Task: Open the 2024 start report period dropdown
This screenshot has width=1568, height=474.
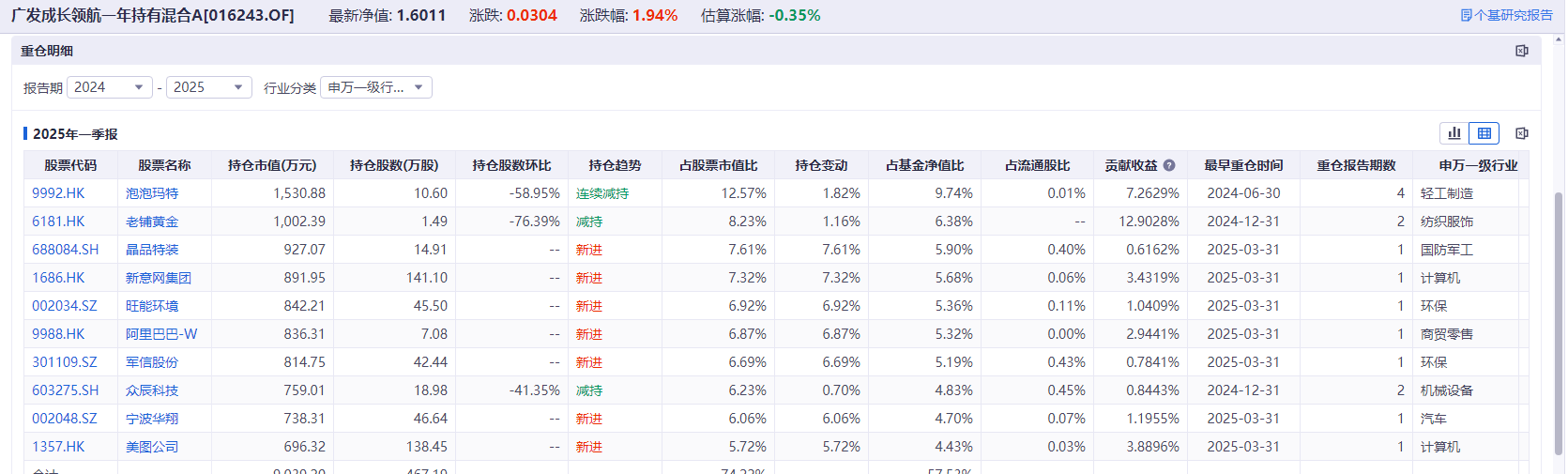Action: tap(110, 87)
